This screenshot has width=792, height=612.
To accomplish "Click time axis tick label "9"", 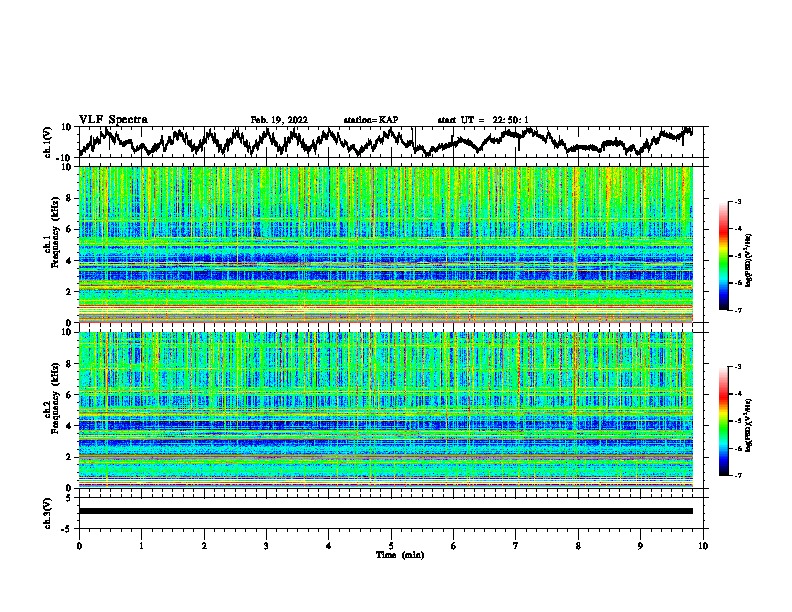I will point(640,546).
